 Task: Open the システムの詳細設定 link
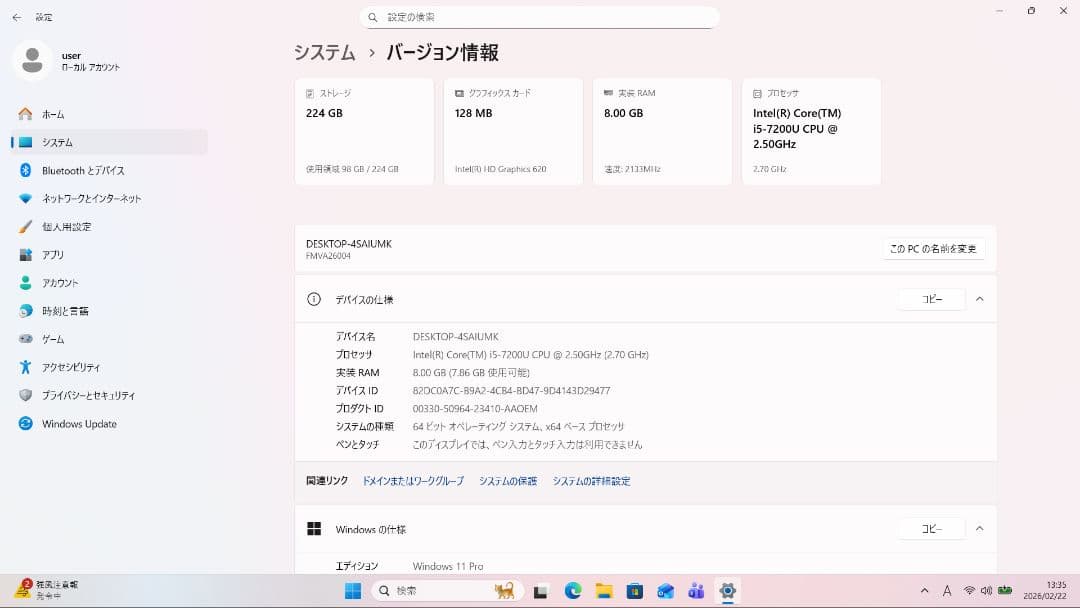click(591, 481)
